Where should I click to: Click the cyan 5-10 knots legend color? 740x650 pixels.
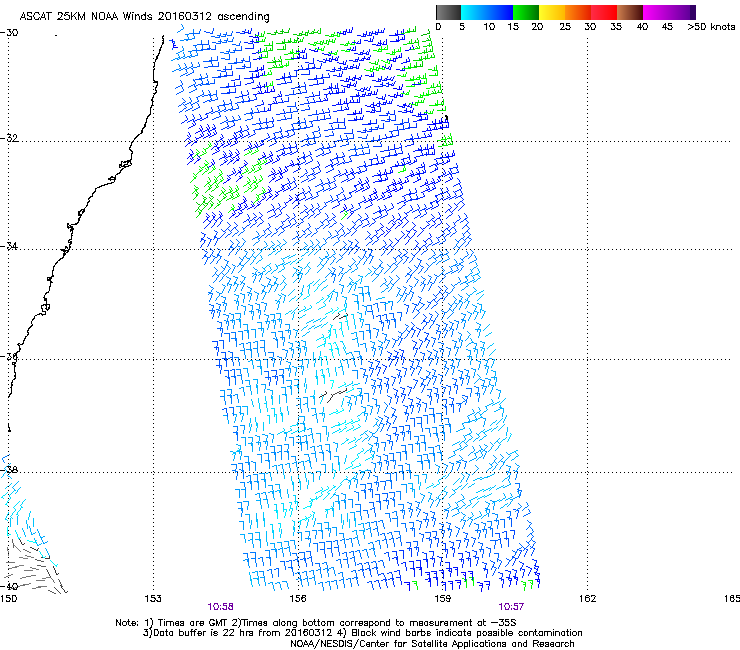click(473, 12)
